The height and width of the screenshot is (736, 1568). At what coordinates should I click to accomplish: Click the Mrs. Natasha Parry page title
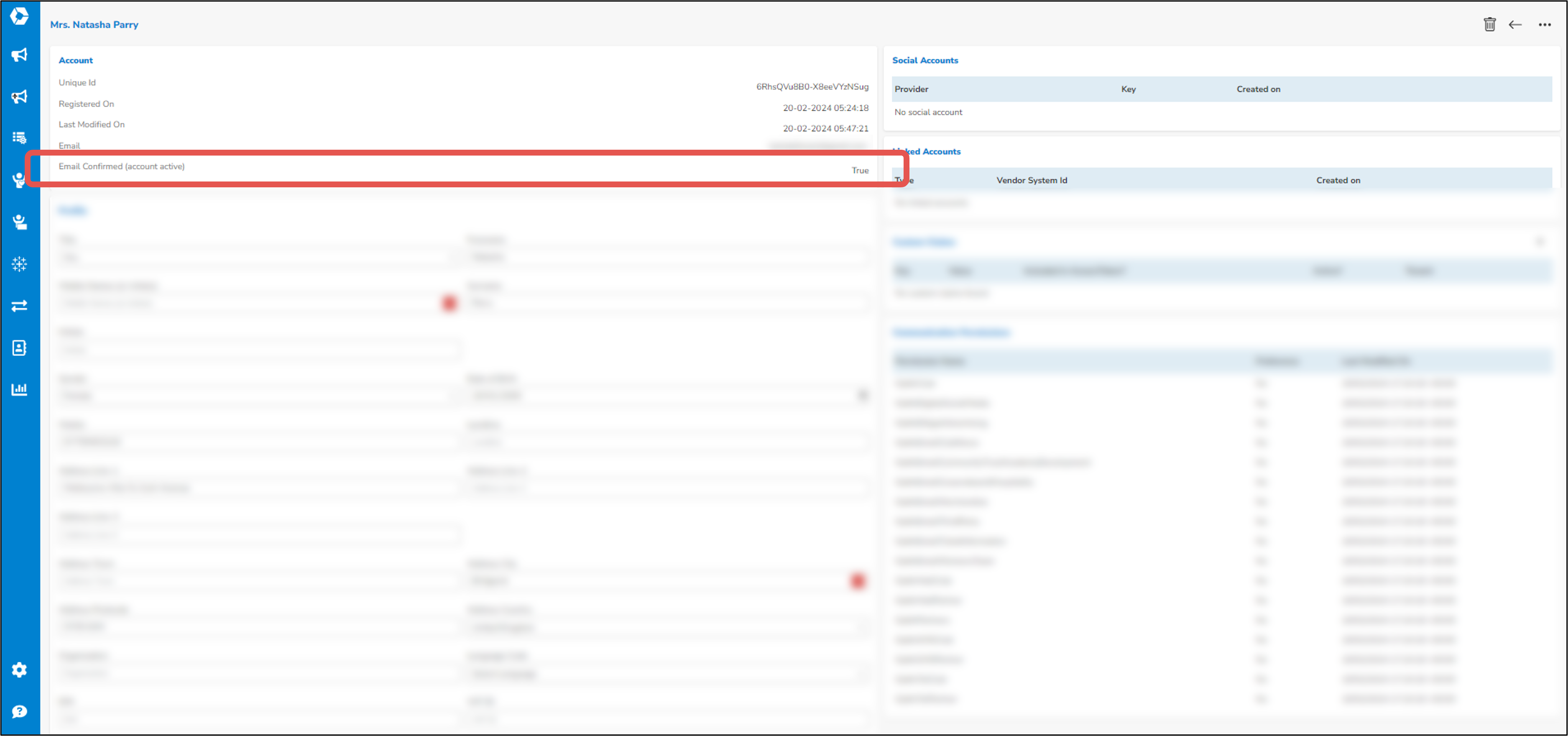(x=94, y=24)
